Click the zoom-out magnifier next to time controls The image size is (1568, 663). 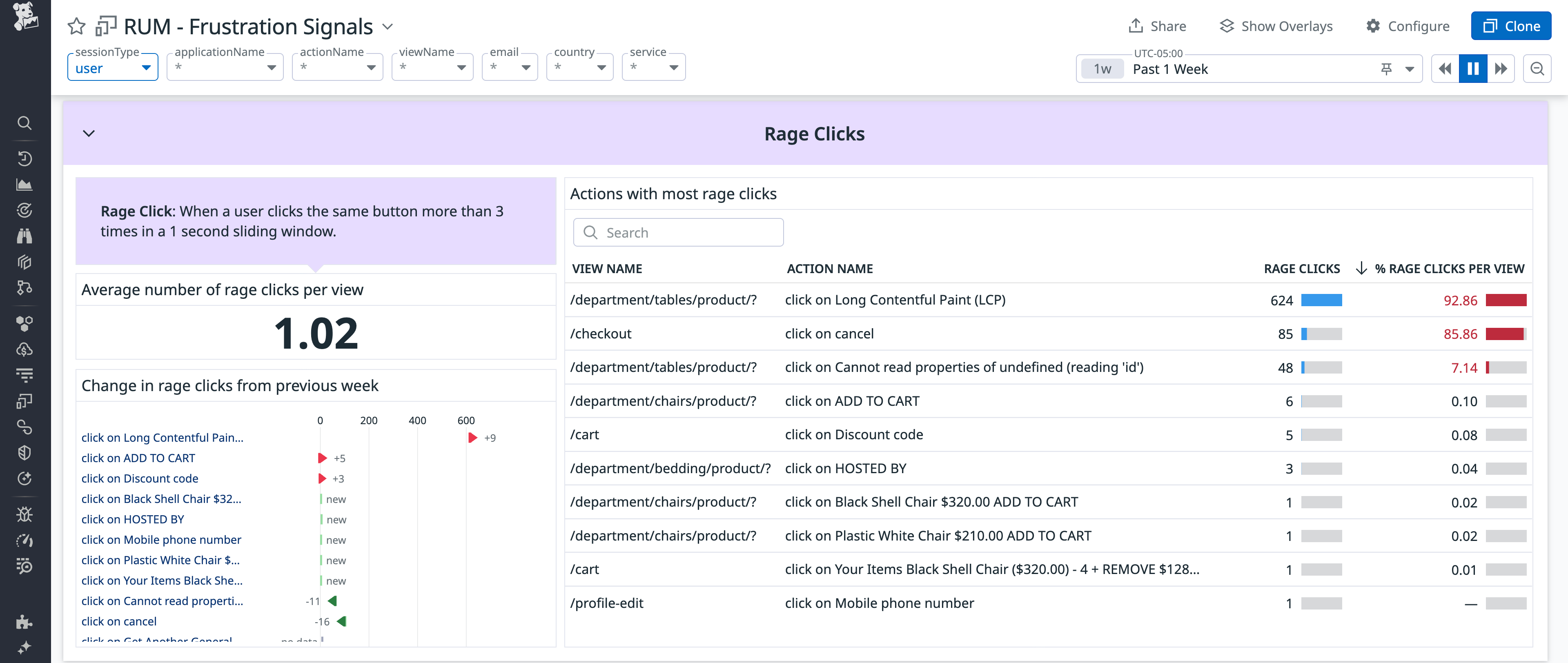pos(1537,68)
